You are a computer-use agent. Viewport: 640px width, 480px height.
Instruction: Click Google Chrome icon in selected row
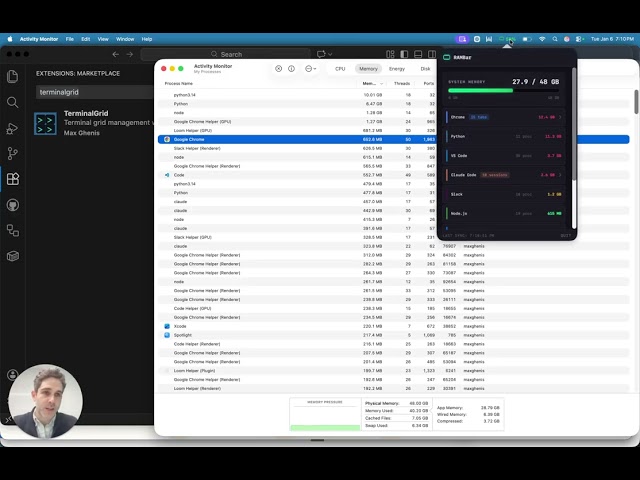click(x=167, y=139)
